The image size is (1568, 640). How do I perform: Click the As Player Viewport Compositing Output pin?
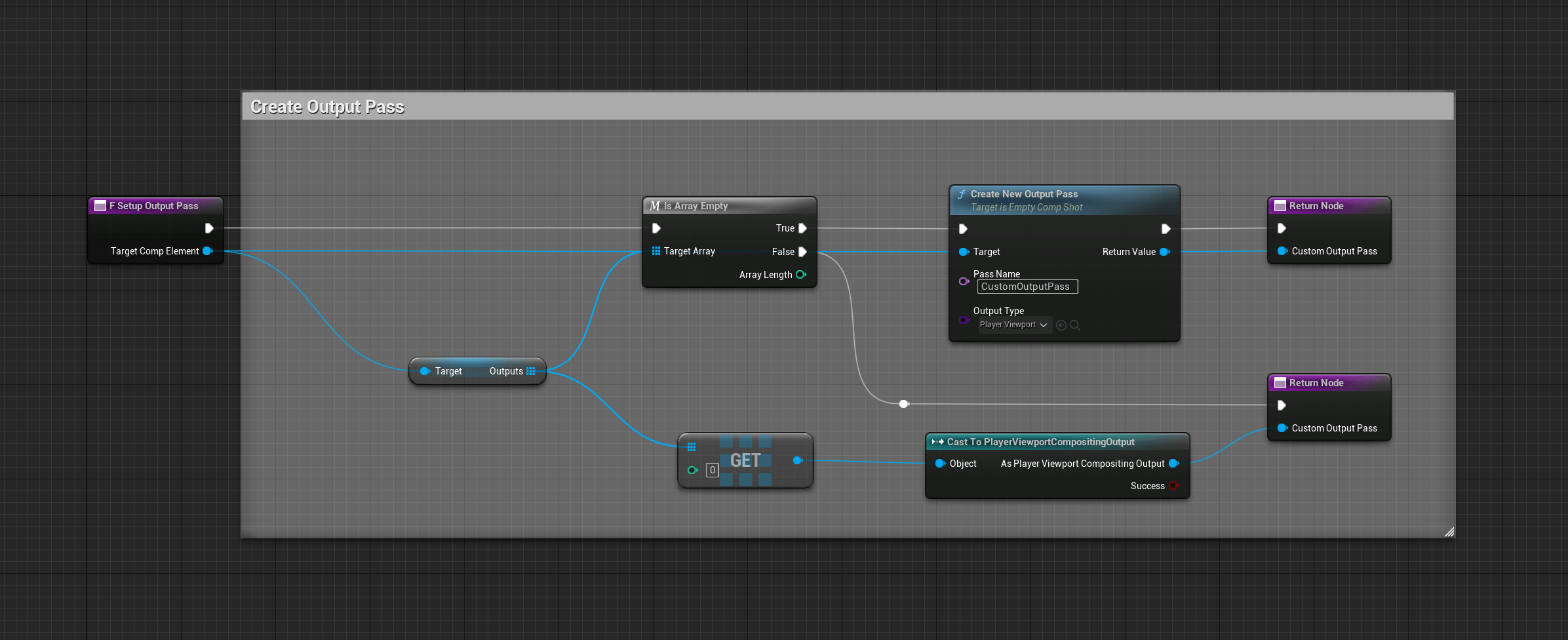pos(1173,463)
